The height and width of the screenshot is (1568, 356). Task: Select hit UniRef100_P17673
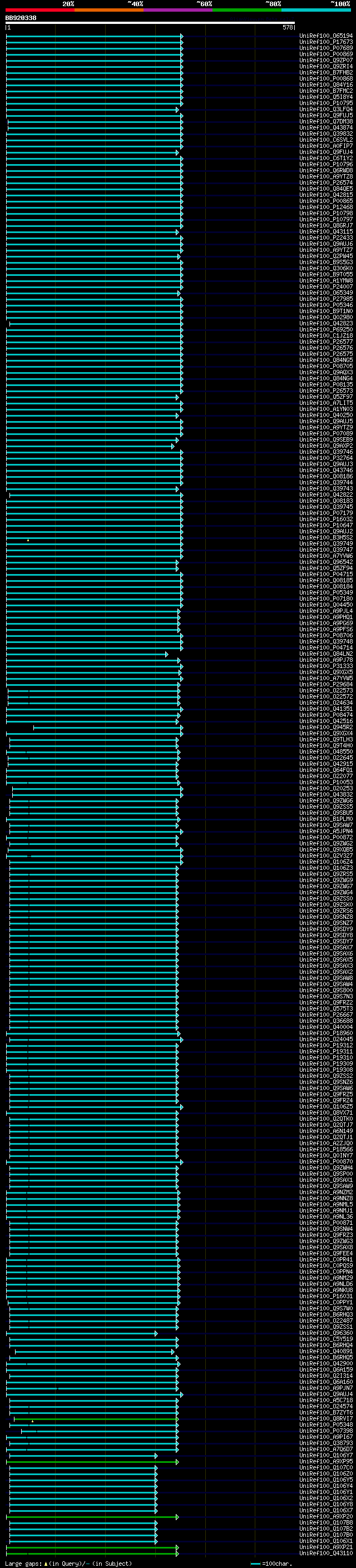(326, 42)
